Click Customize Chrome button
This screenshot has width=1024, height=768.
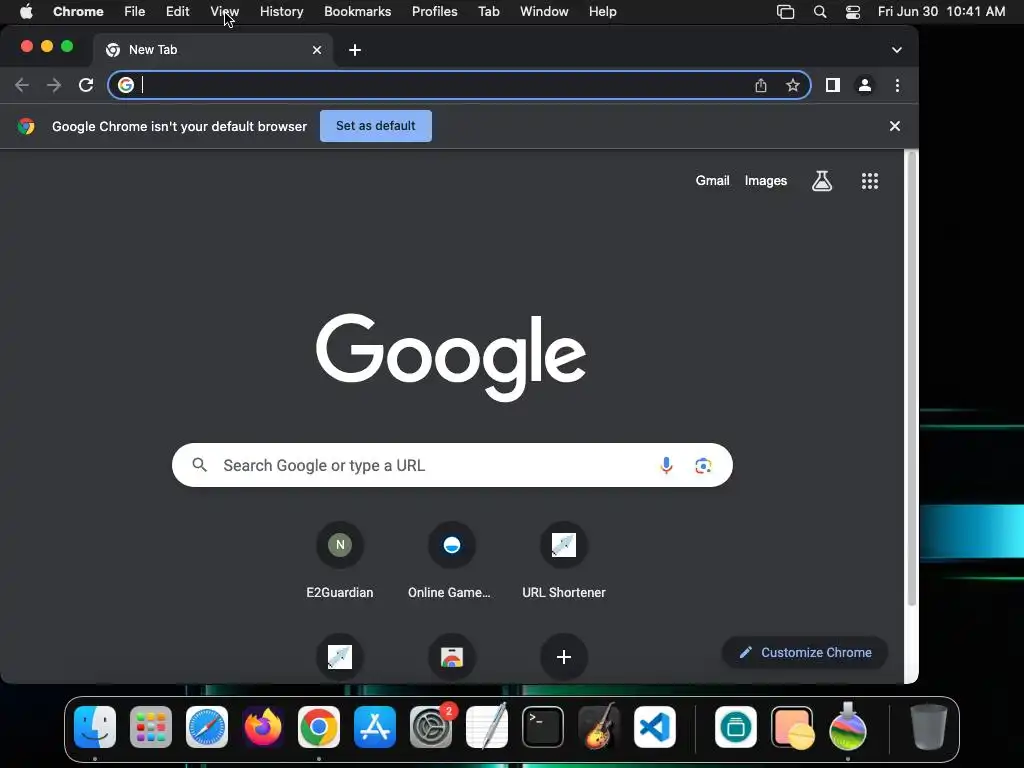point(805,652)
